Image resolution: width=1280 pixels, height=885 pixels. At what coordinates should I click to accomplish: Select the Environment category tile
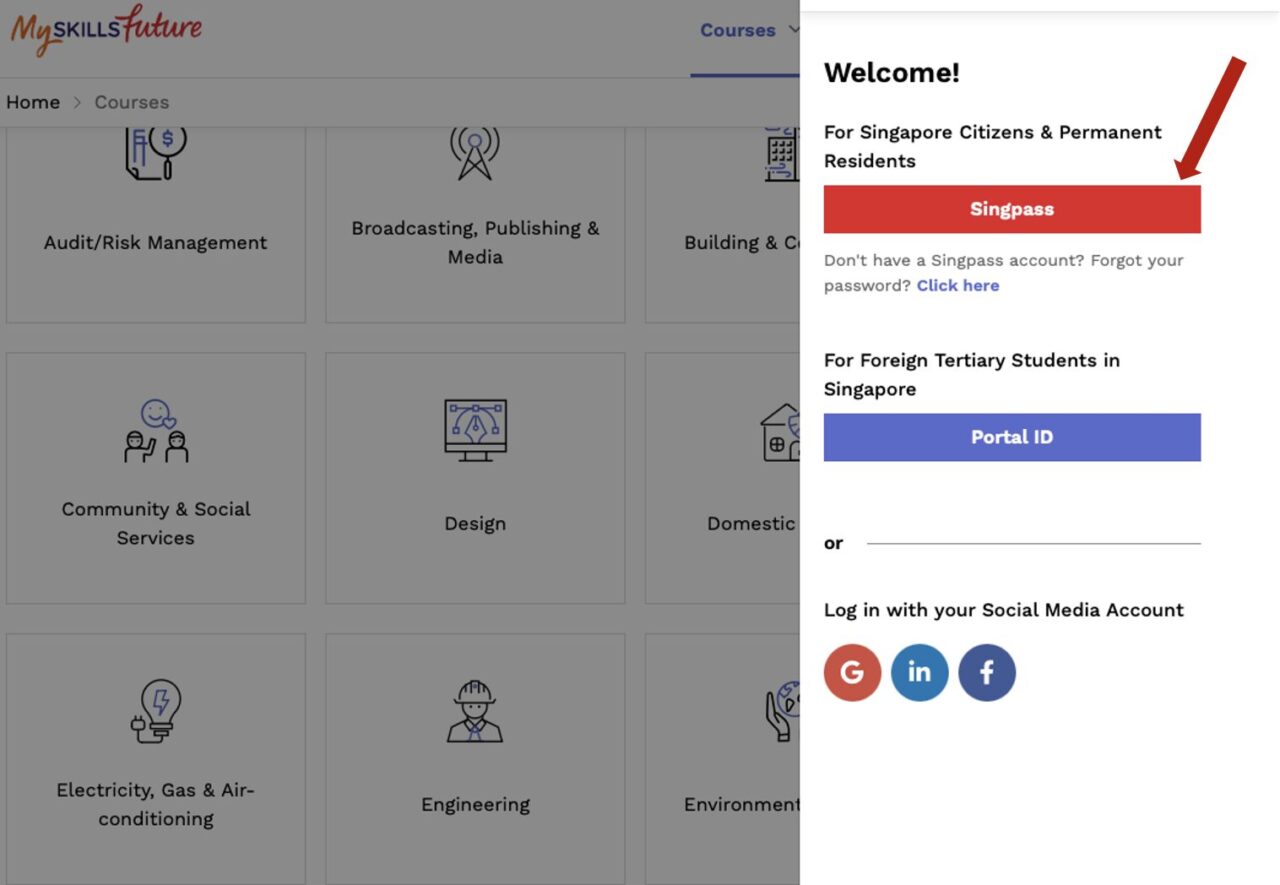722,760
